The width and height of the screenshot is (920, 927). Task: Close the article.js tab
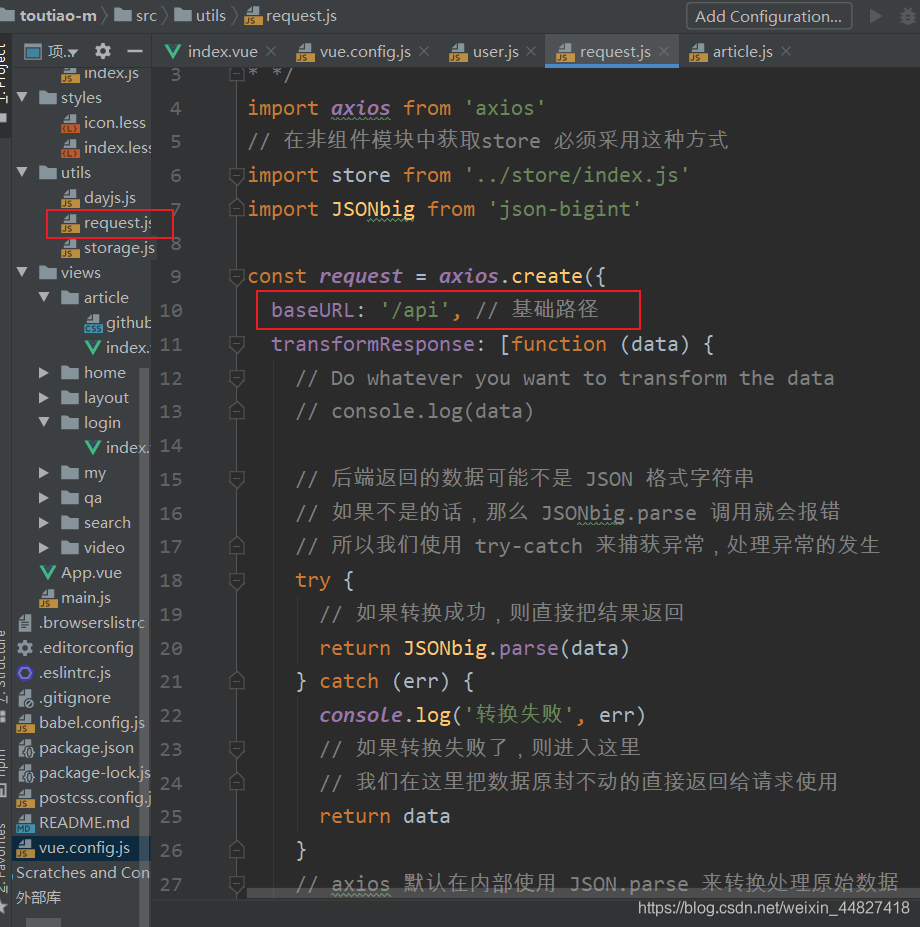pos(786,51)
